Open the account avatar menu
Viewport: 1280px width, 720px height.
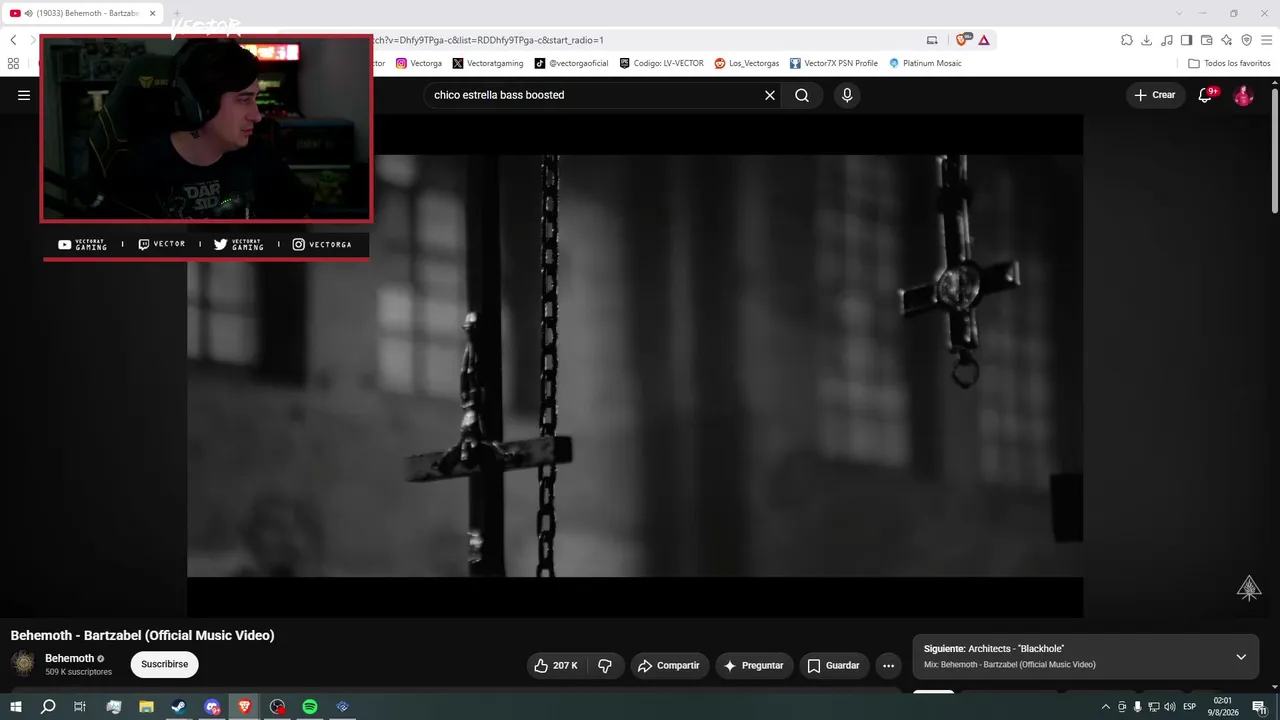pyautogui.click(x=1243, y=95)
